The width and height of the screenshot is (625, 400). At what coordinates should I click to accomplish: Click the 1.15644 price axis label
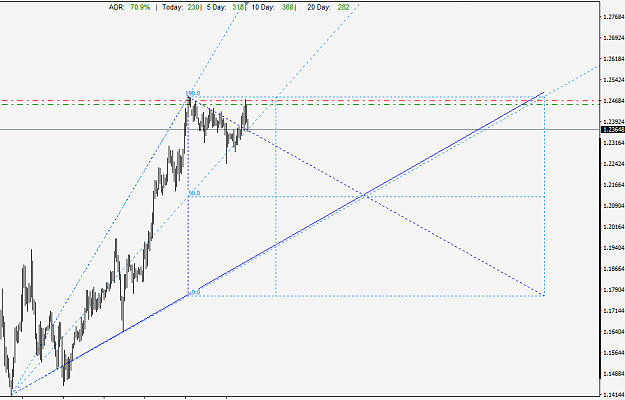[613, 353]
